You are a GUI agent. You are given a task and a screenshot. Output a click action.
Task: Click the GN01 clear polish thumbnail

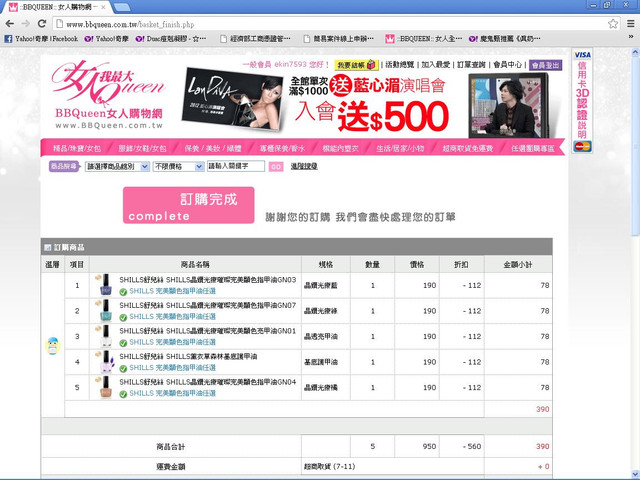click(105, 336)
